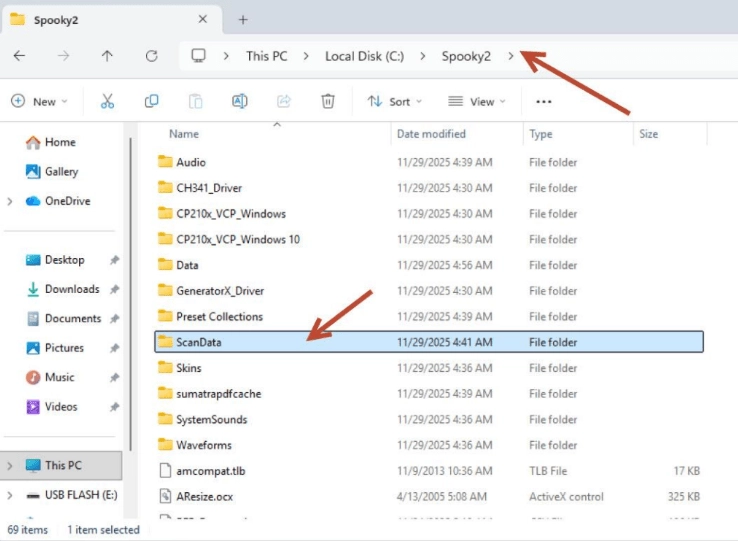Image resolution: width=738 pixels, height=541 pixels.
Task: Select Downloads in the navigation pane
Action: (x=71, y=289)
